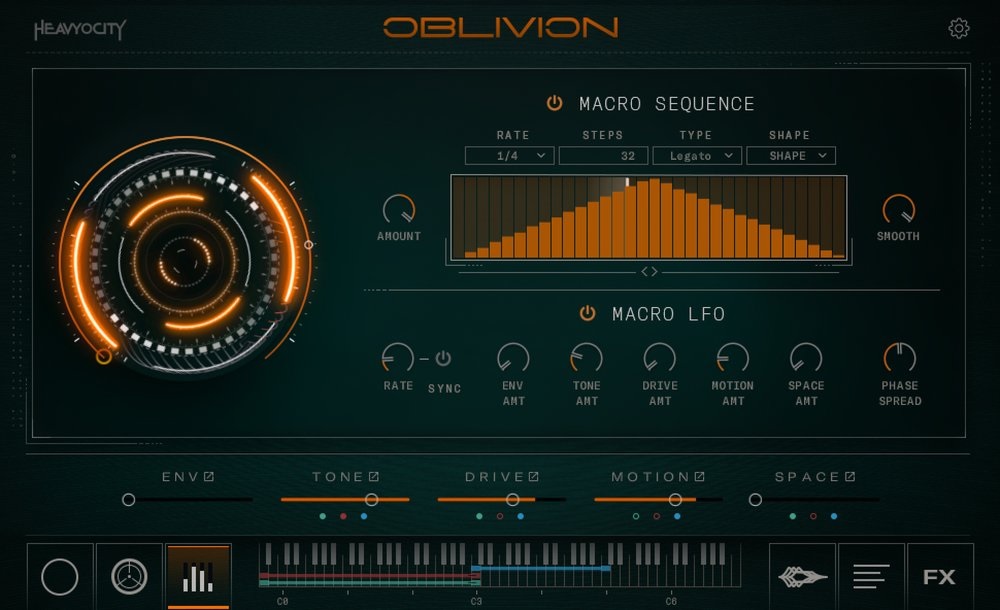
Task: Toggle the Macro LFO power button
Action: coord(588,313)
